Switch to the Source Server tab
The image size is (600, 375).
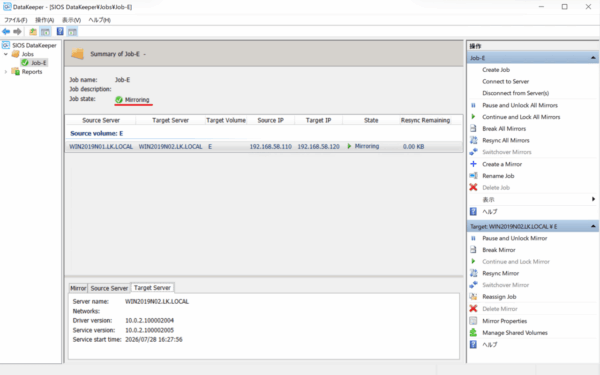[109, 288]
